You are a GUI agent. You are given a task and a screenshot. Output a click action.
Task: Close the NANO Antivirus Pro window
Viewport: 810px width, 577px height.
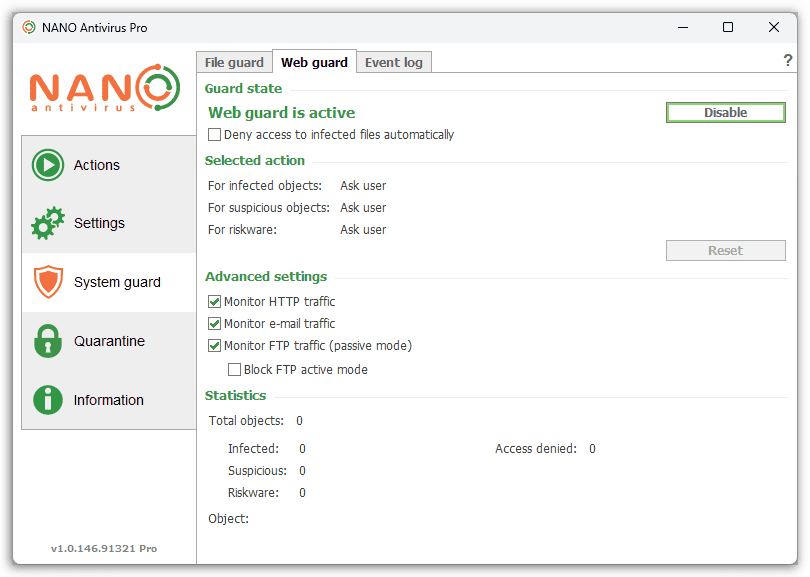coord(774,27)
